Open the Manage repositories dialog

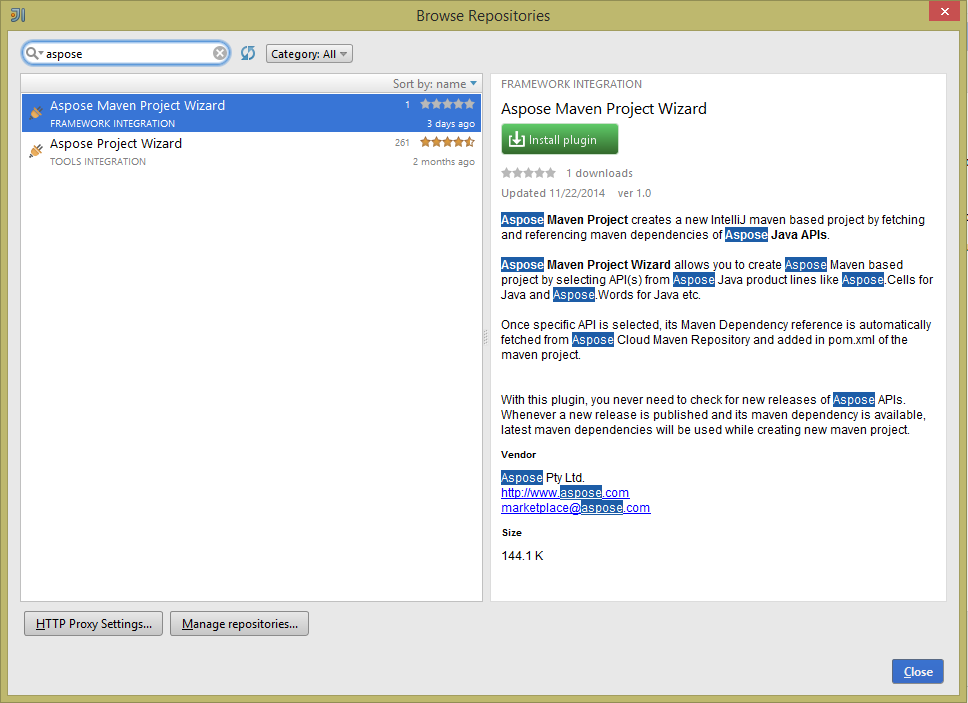239,623
